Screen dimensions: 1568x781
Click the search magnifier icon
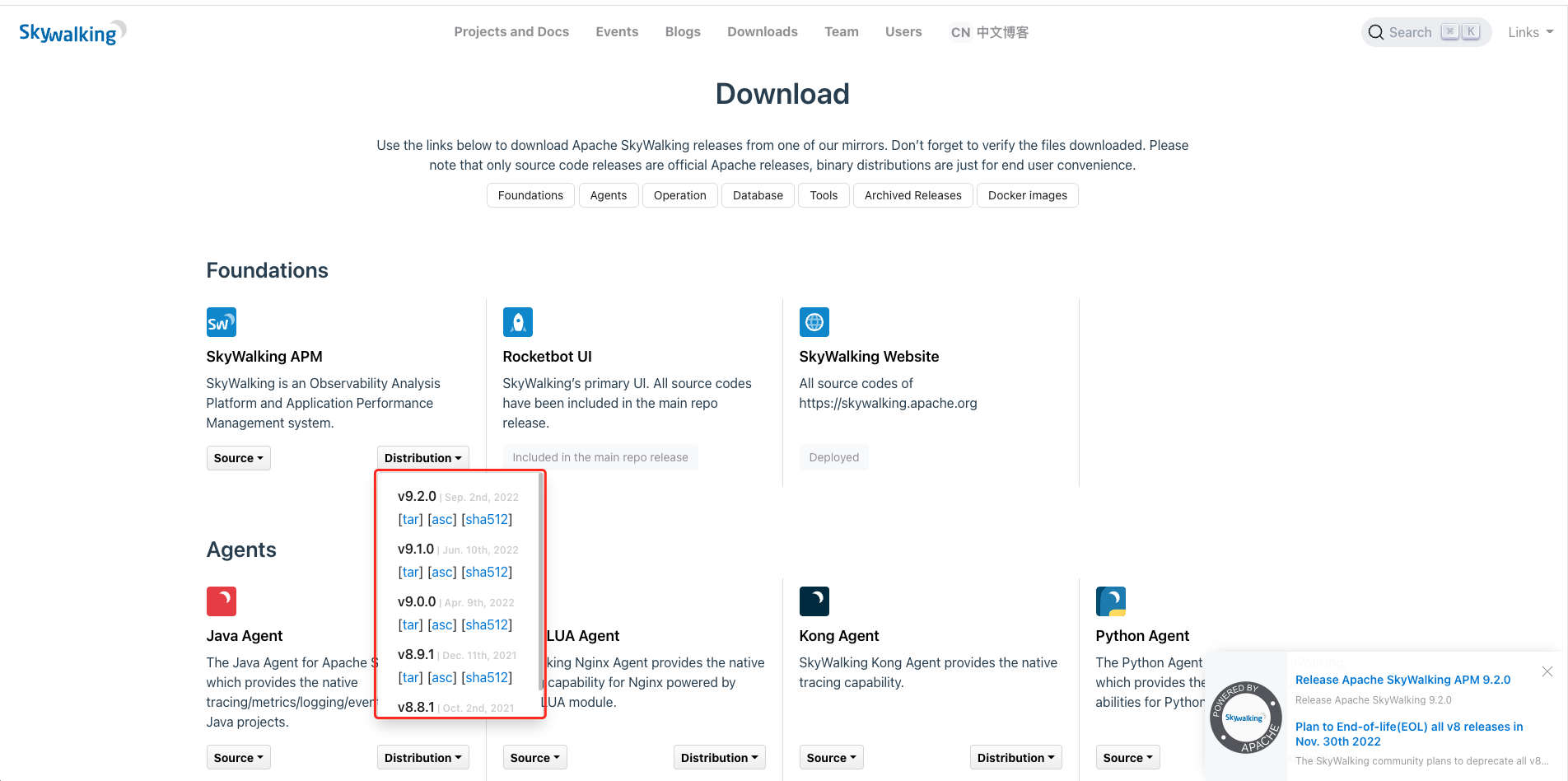[x=1376, y=32]
